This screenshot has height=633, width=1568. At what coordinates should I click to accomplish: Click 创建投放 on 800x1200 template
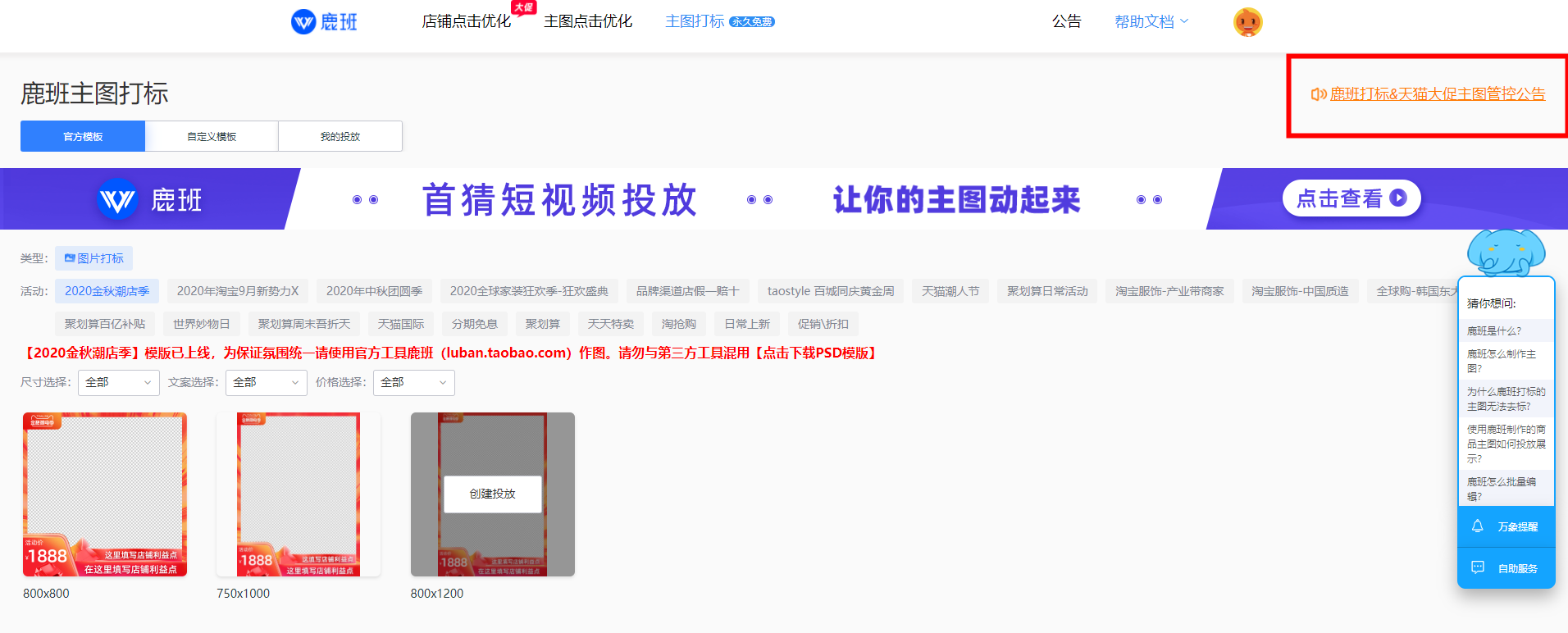[493, 494]
